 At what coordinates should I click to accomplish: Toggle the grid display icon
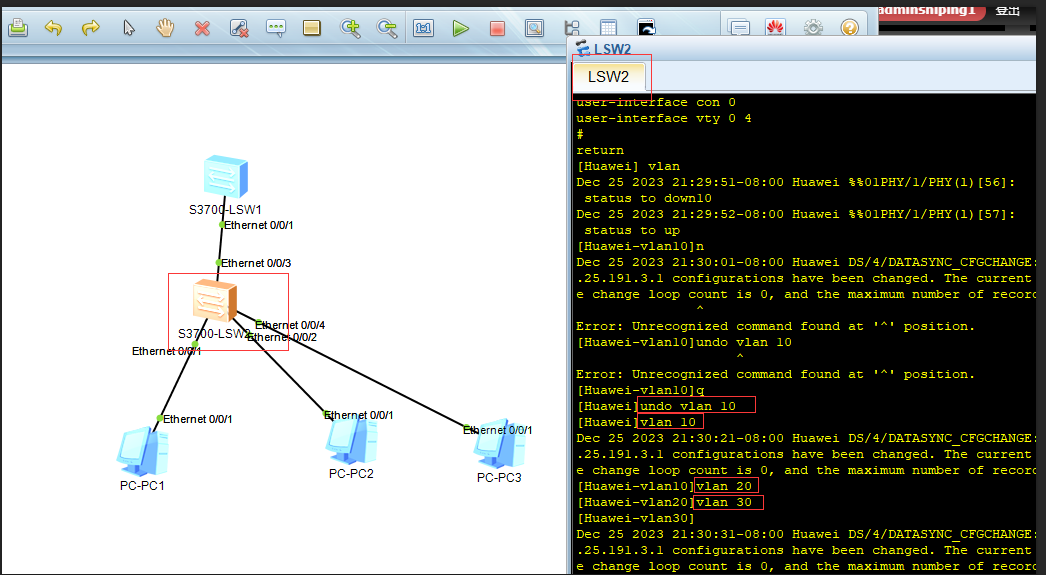[x=608, y=28]
